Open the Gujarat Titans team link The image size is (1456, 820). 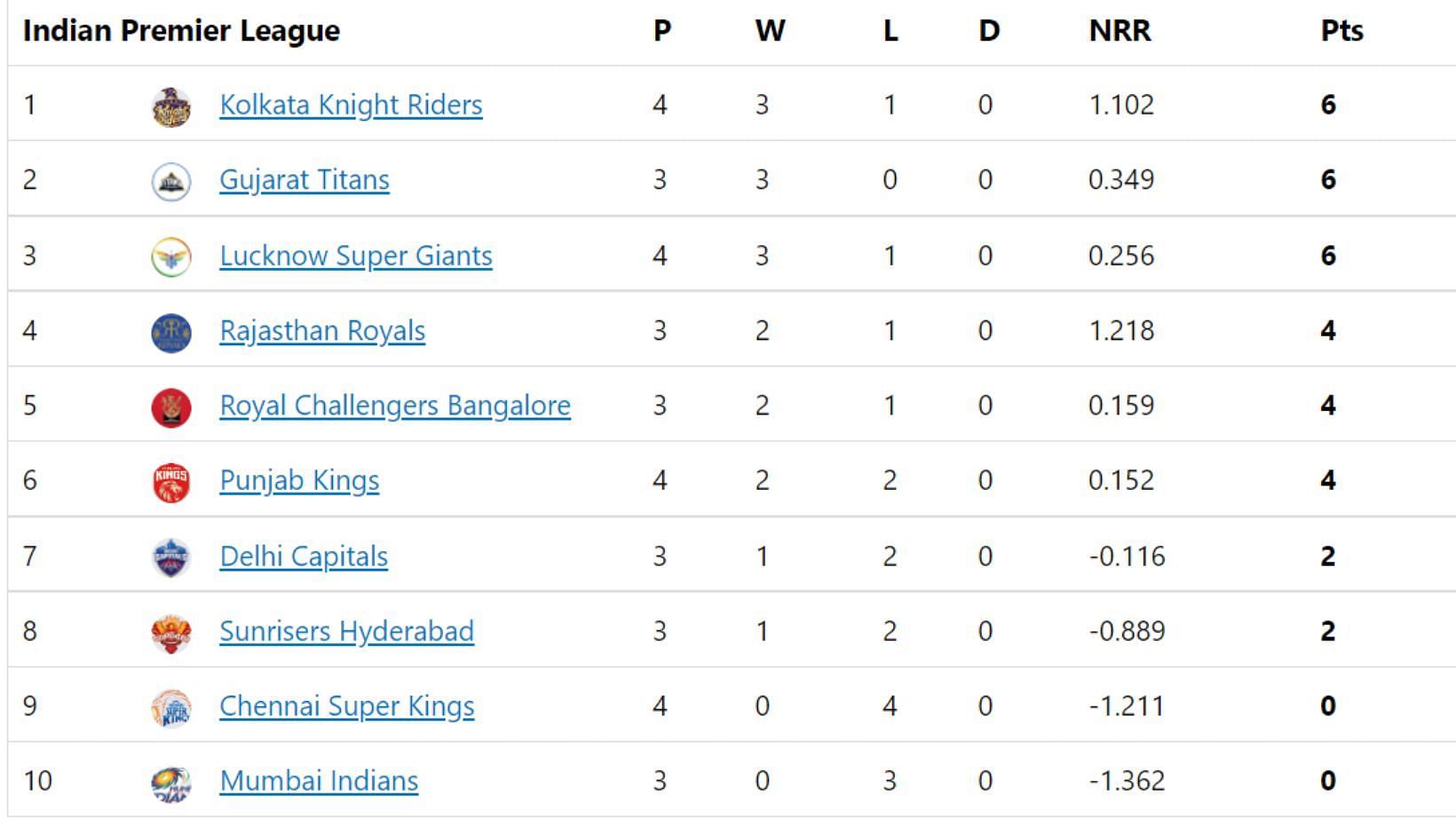click(x=305, y=180)
